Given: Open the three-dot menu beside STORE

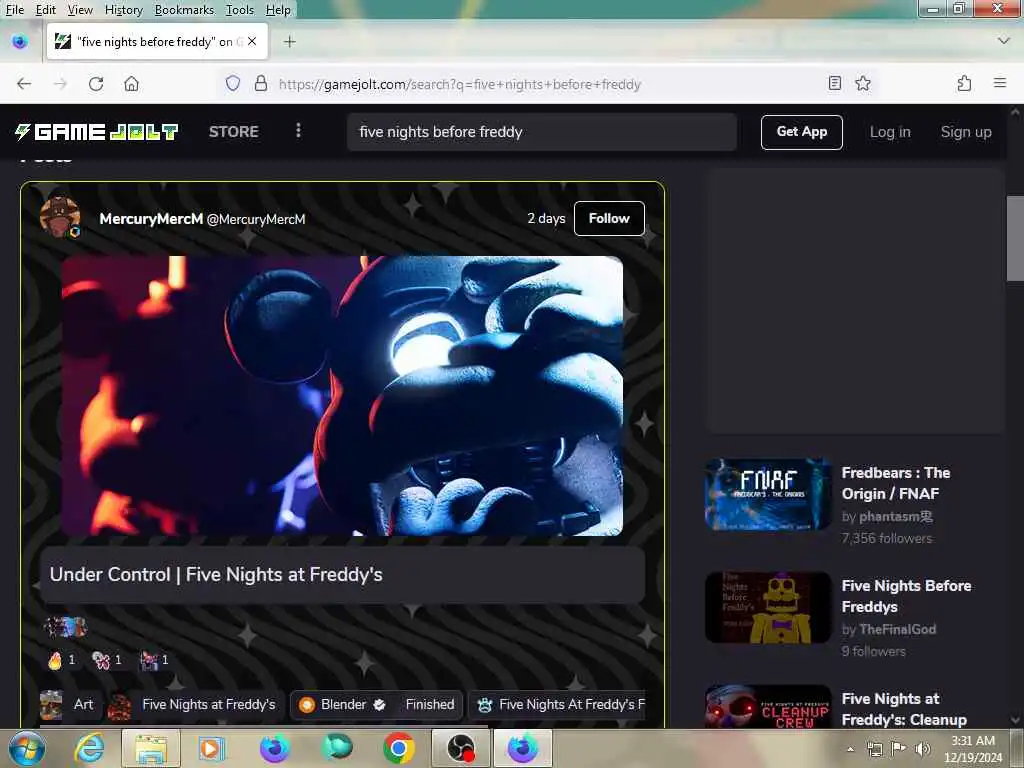Looking at the screenshot, I should [298, 131].
